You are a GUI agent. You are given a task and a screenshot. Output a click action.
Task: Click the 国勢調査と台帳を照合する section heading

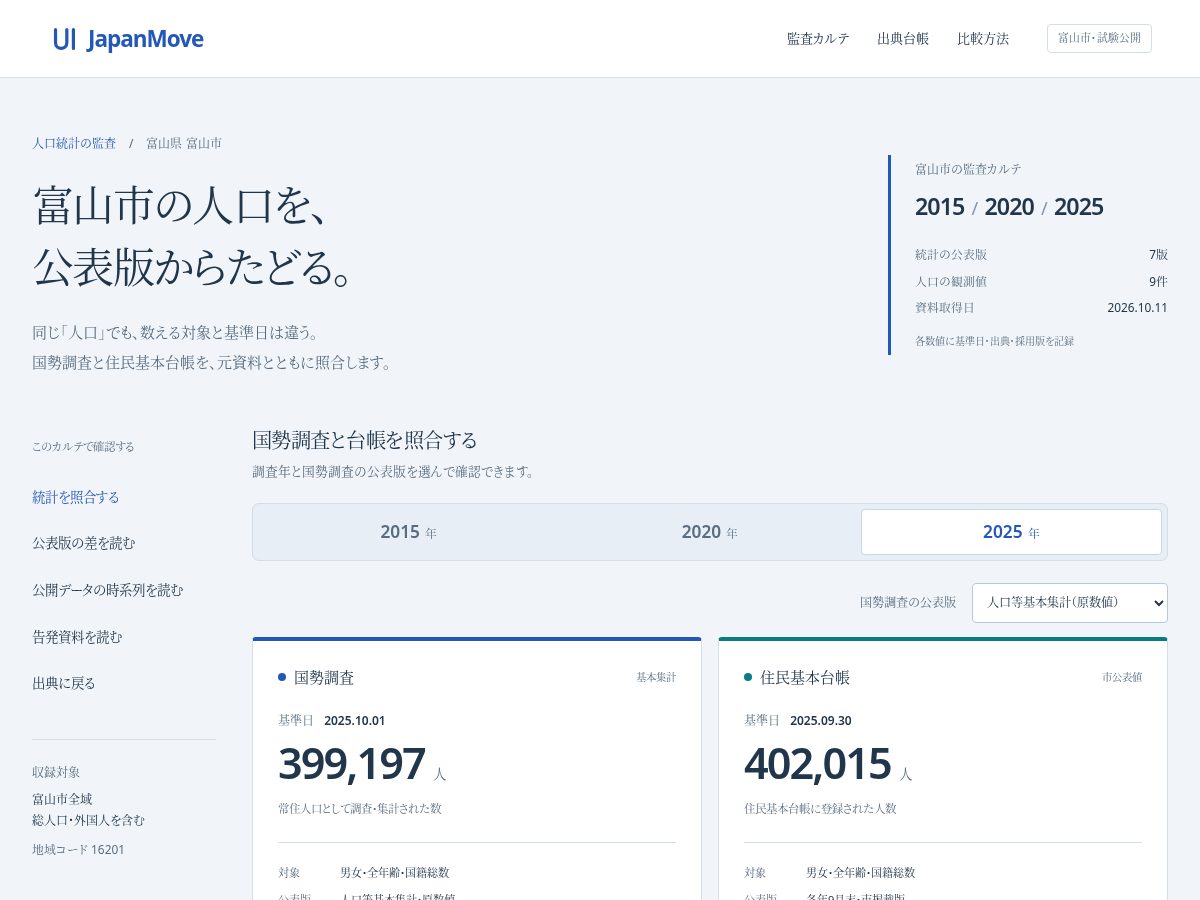365,440
